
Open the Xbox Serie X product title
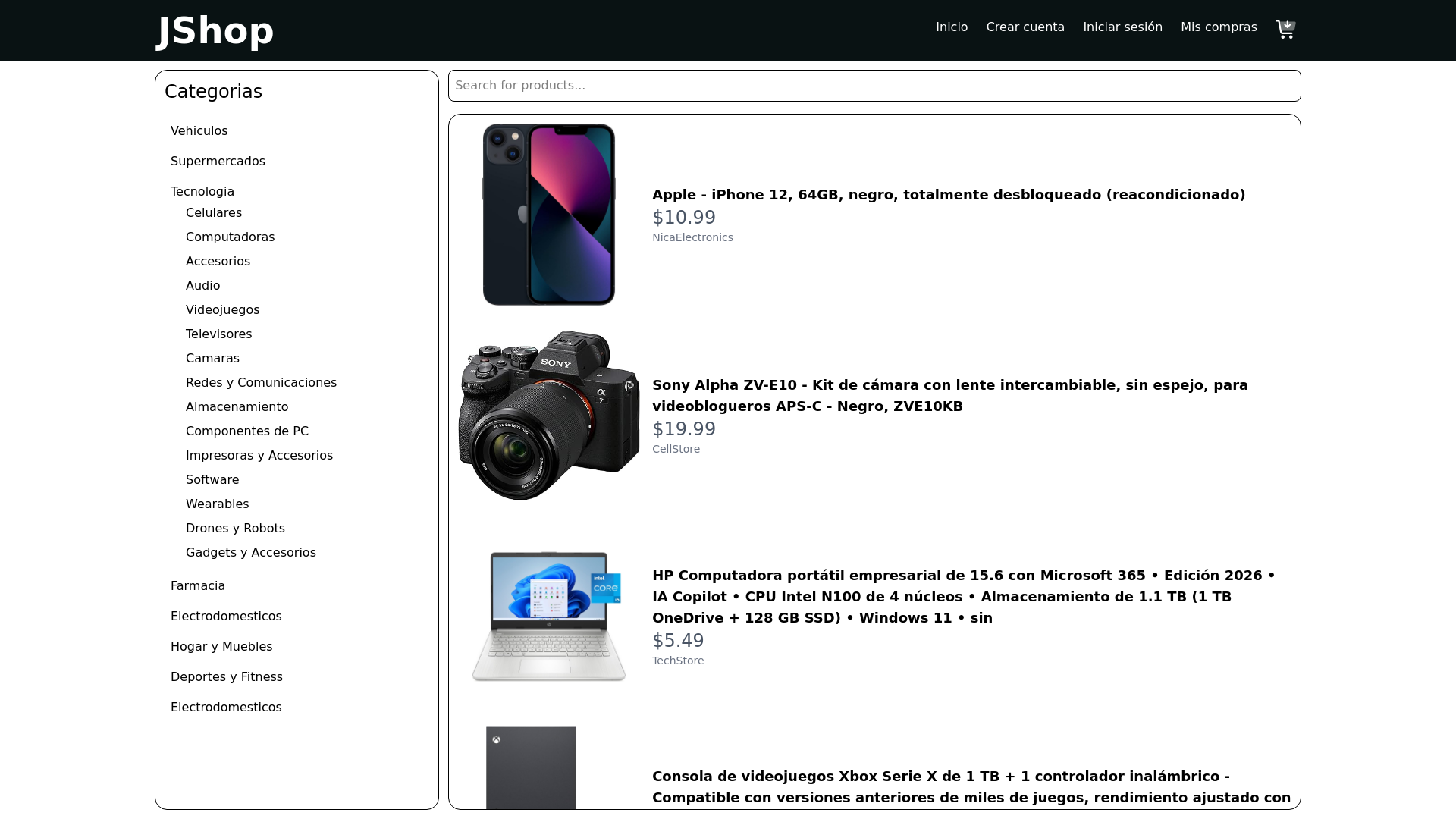click(971, 787)
